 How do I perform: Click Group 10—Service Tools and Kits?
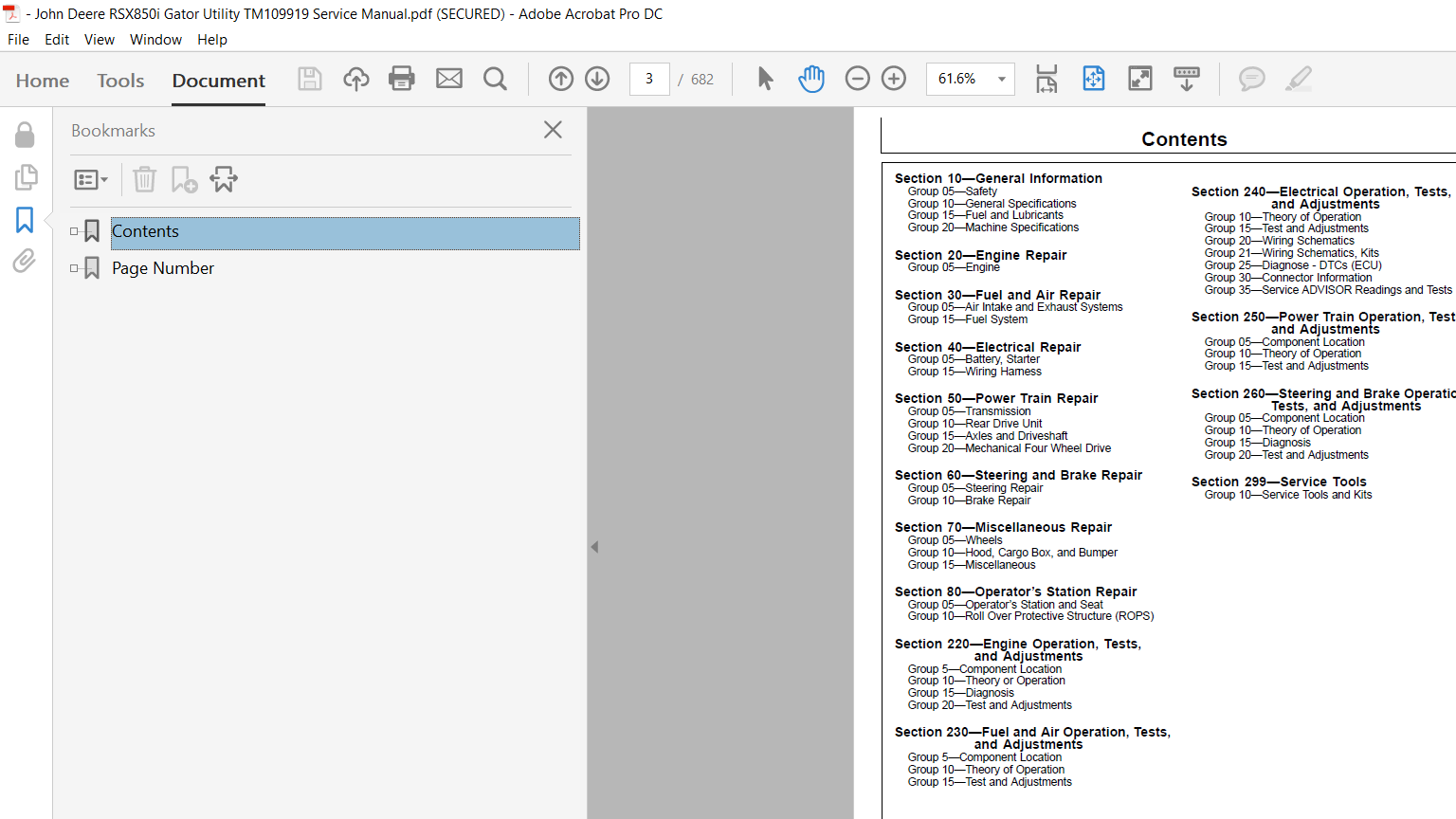[x=1288, y=495]
